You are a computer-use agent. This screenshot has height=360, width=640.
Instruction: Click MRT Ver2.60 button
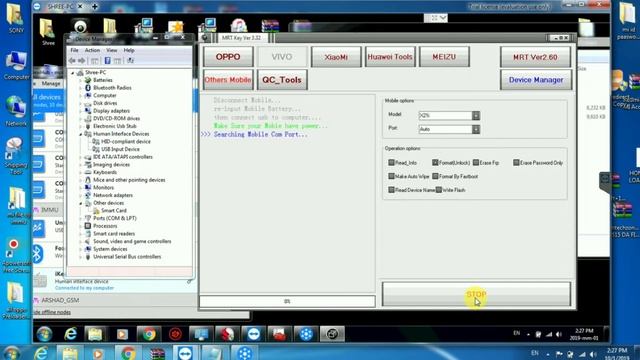pos(535,57)
